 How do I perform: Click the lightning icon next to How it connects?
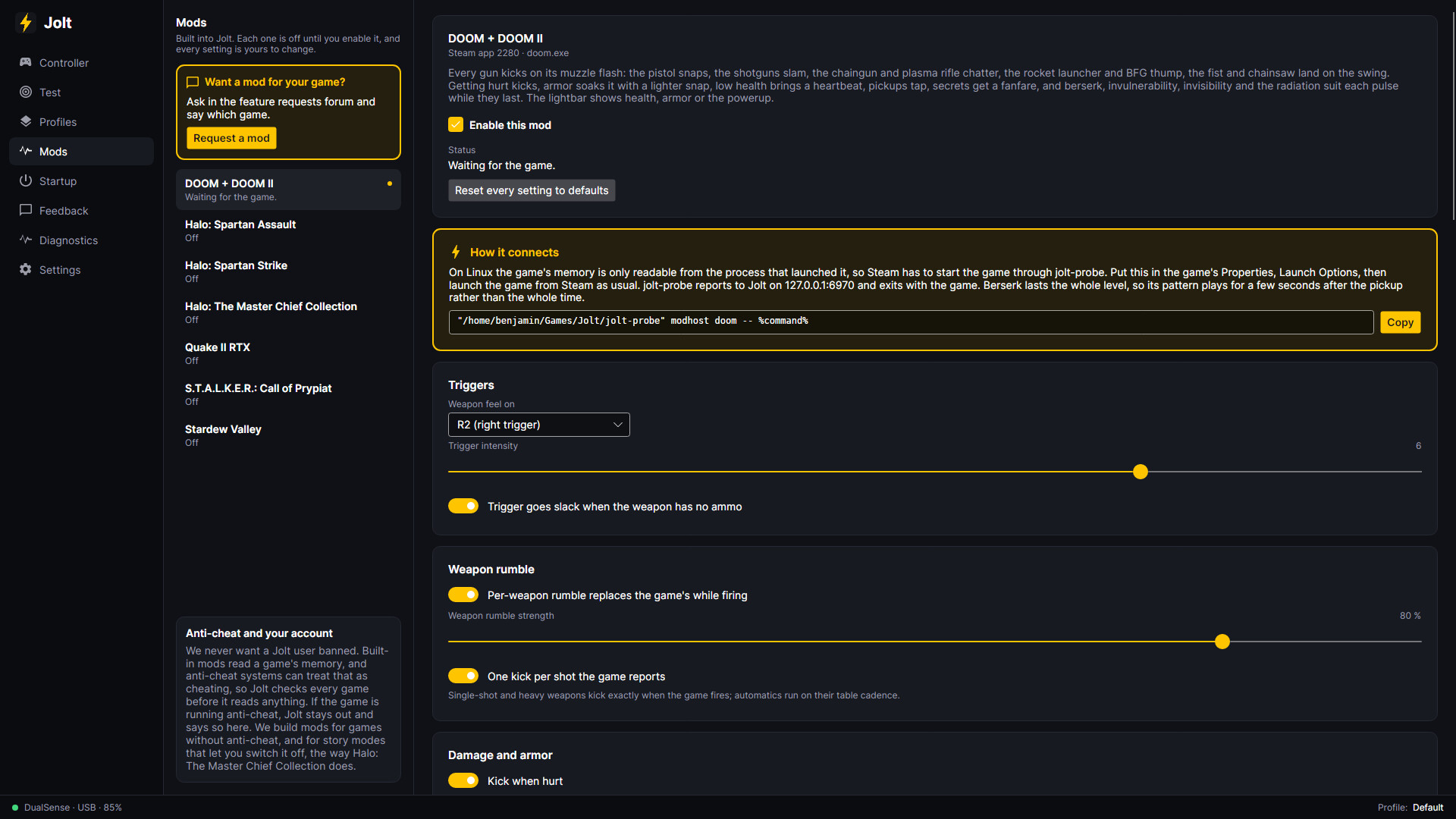pyautogui.click(x=456, y=252)
